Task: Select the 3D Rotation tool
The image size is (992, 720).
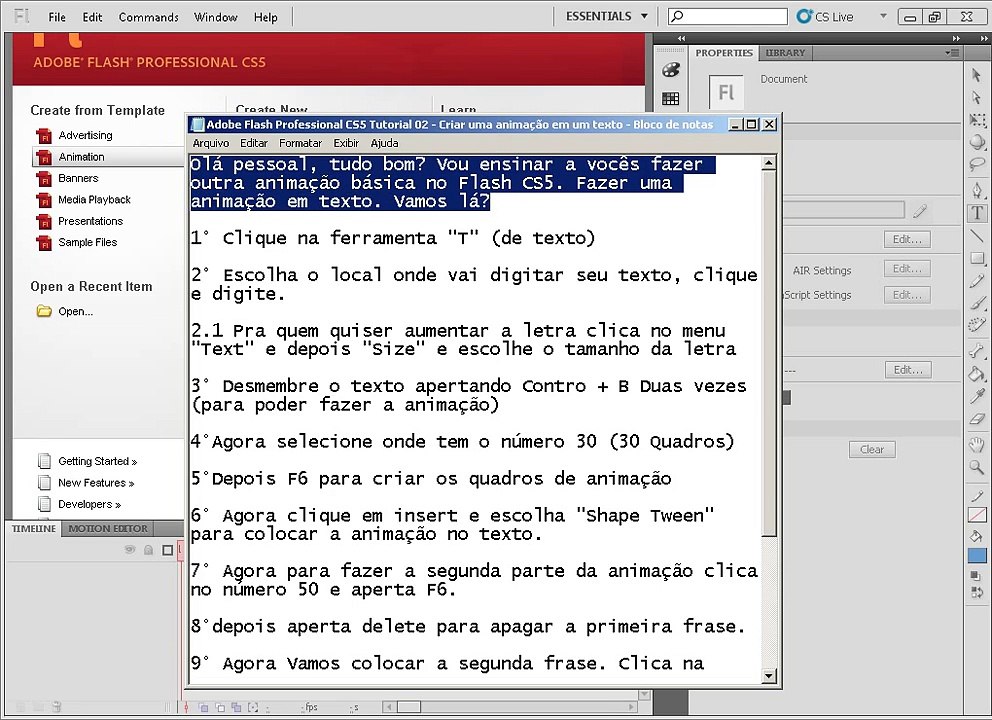Action: [x=977, y=142]
